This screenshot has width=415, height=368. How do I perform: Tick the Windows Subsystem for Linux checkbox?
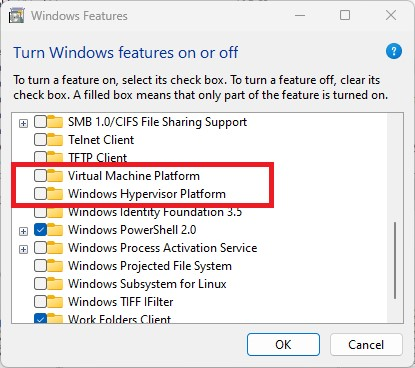[40, 284]
